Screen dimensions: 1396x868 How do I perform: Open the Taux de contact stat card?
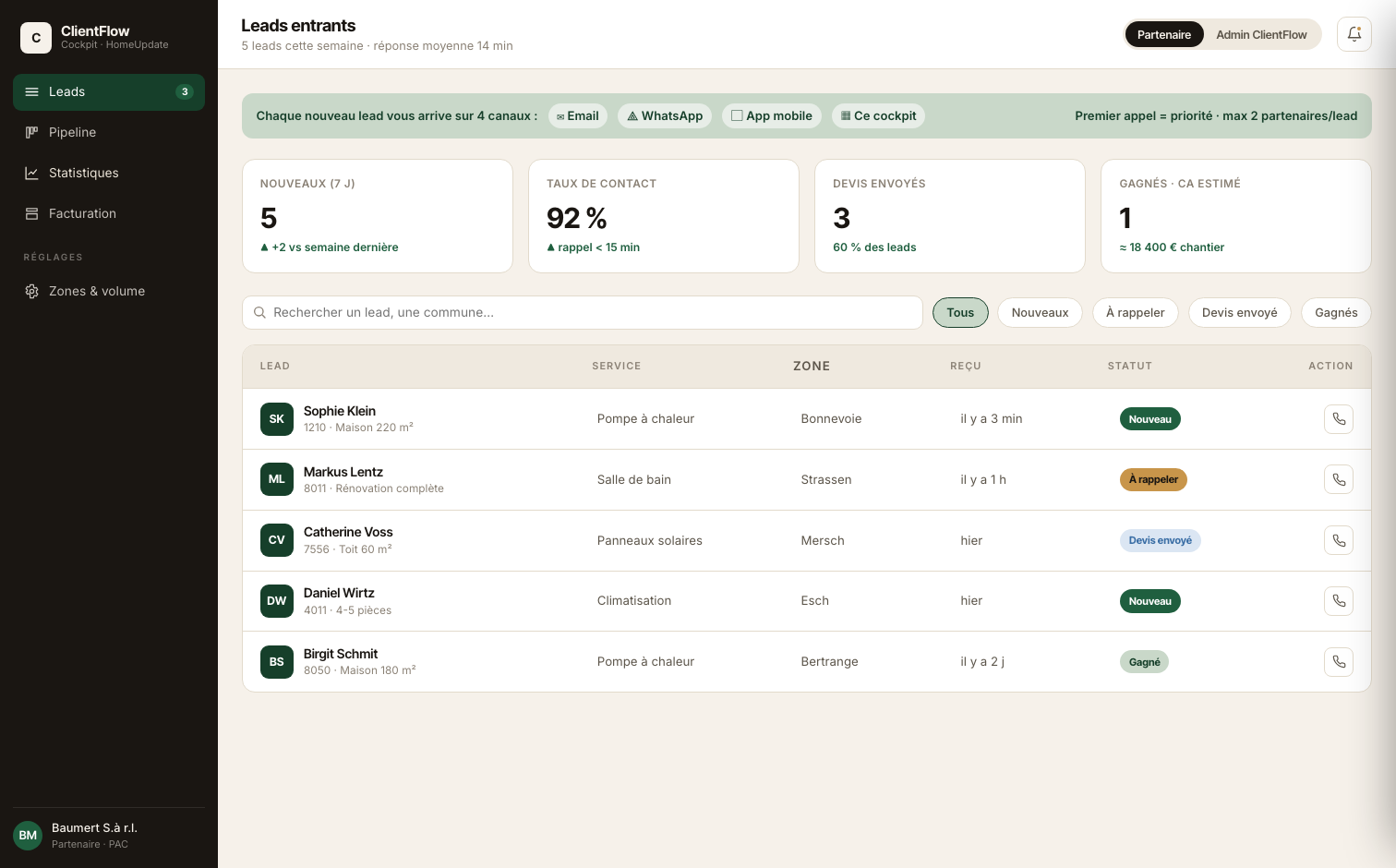(x=664, y=216)
